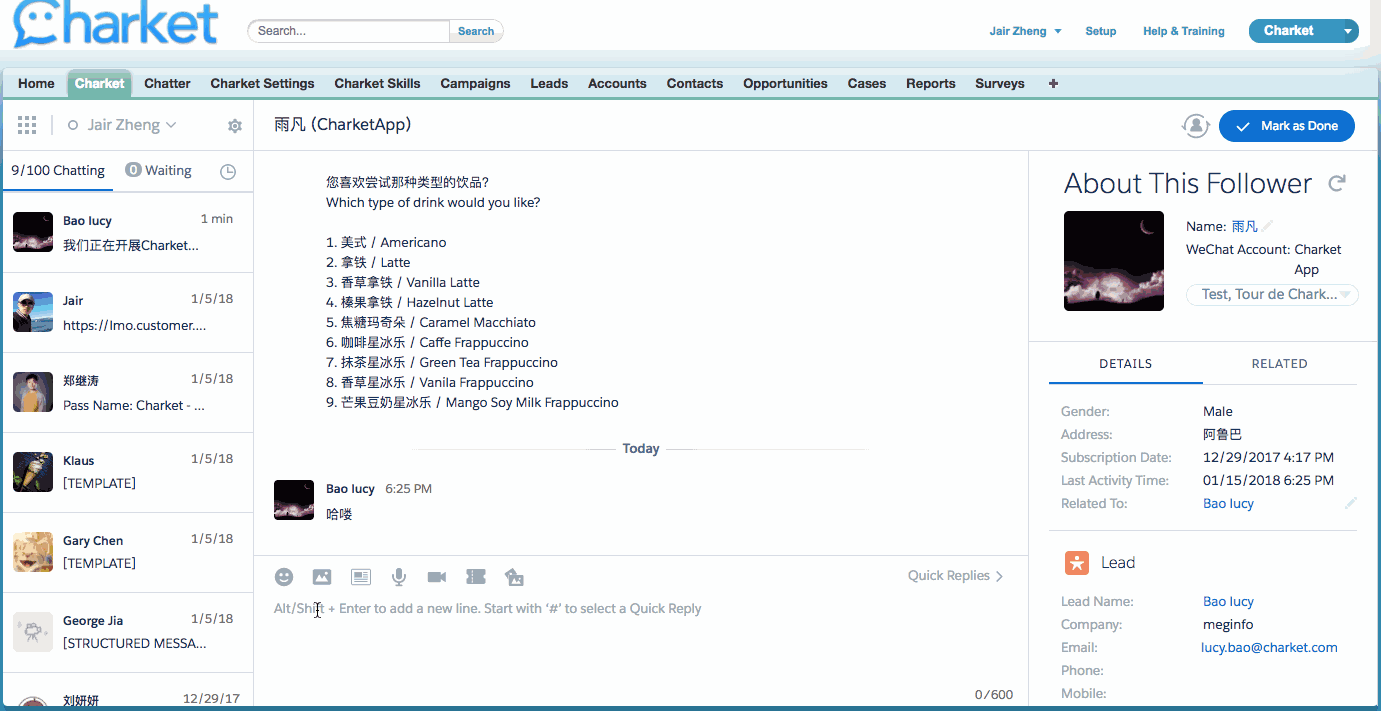The width and height of the screenshot is (1381, 711).
Task: Open the gear settings in chat sidebar
Action: [x=235, y=126]
